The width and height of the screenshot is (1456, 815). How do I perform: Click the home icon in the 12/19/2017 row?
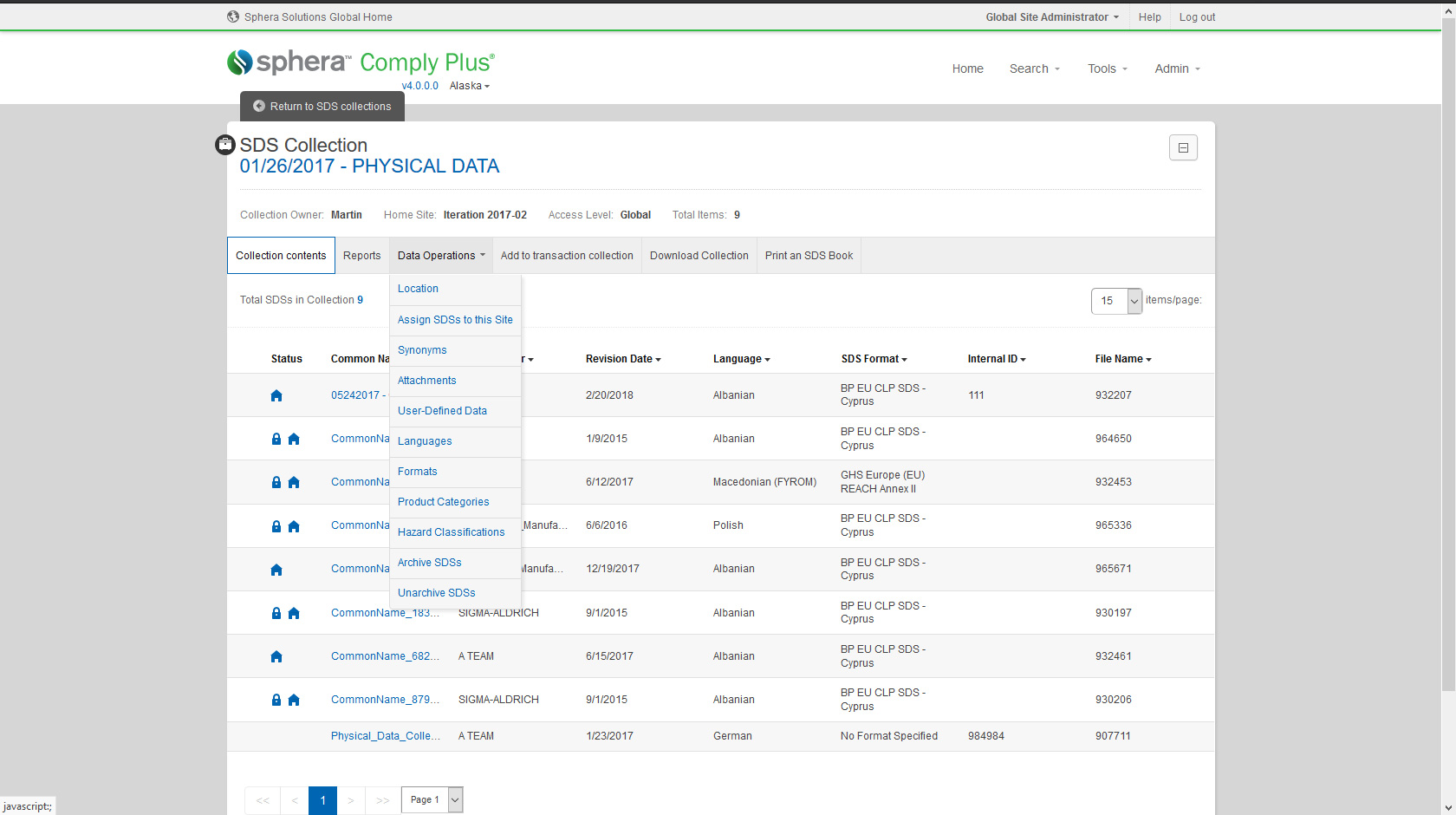(276, 570)
